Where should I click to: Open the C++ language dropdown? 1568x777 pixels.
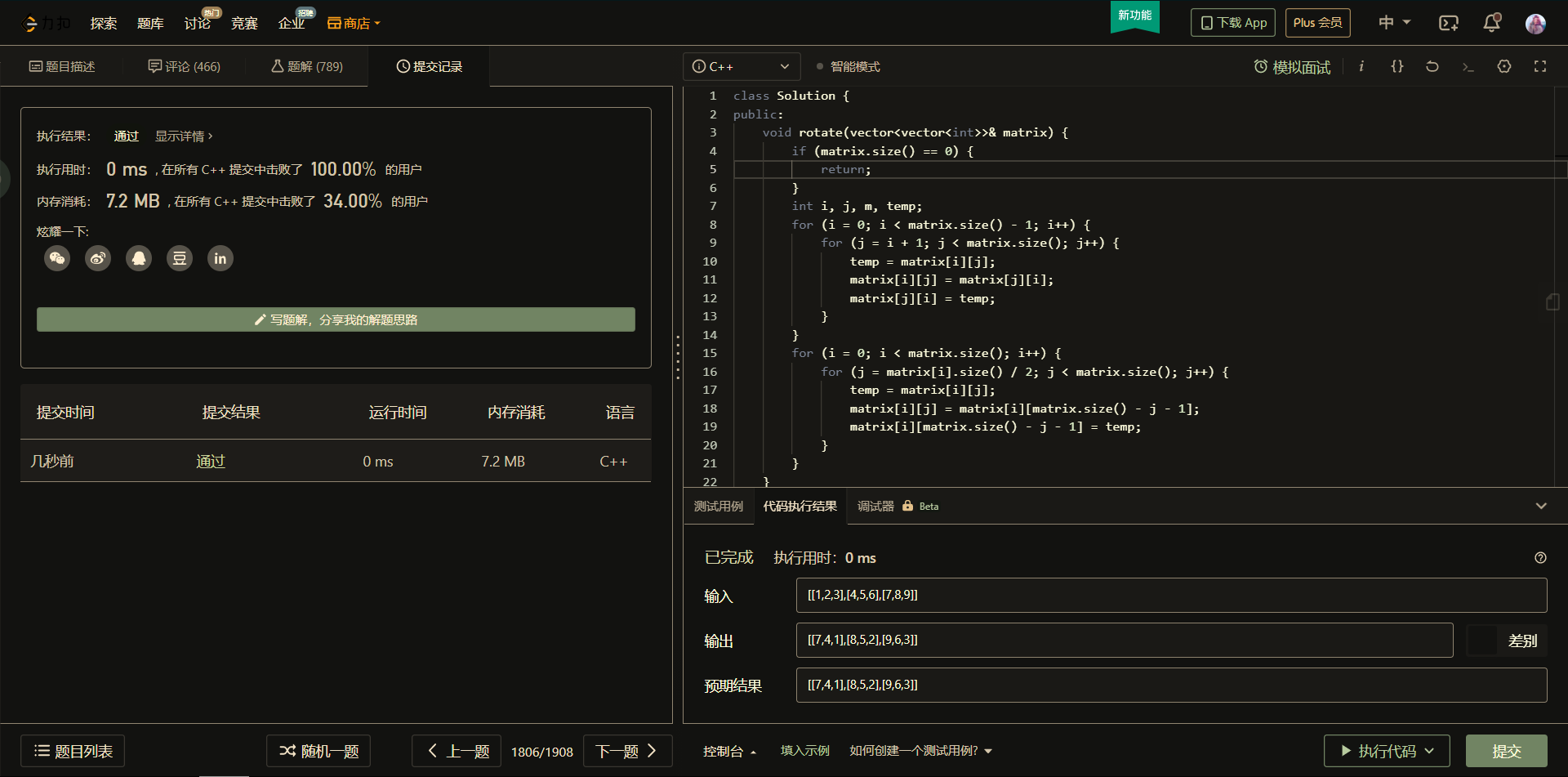(742, 67)
